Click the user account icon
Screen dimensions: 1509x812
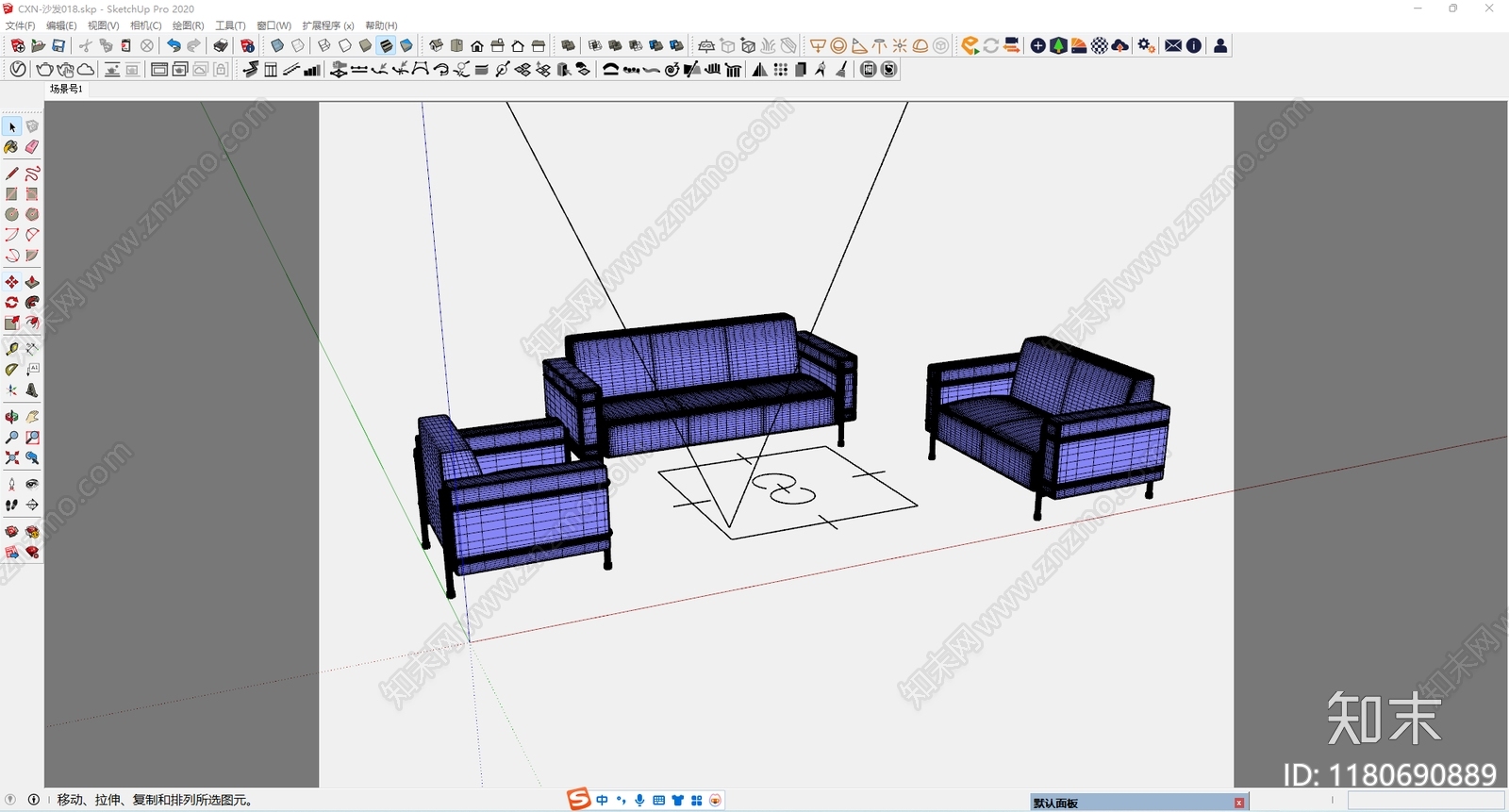point(1220,45)
